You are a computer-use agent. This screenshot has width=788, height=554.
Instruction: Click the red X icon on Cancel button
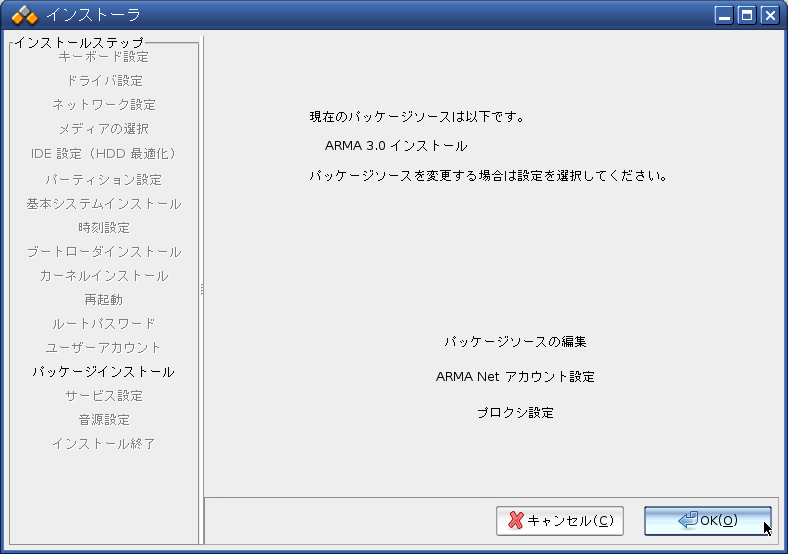click(515, 521)
